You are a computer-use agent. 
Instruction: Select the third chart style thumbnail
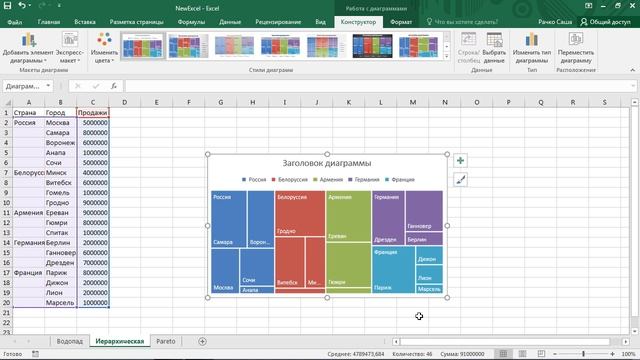pyautogui.click(x=234, y=46)
